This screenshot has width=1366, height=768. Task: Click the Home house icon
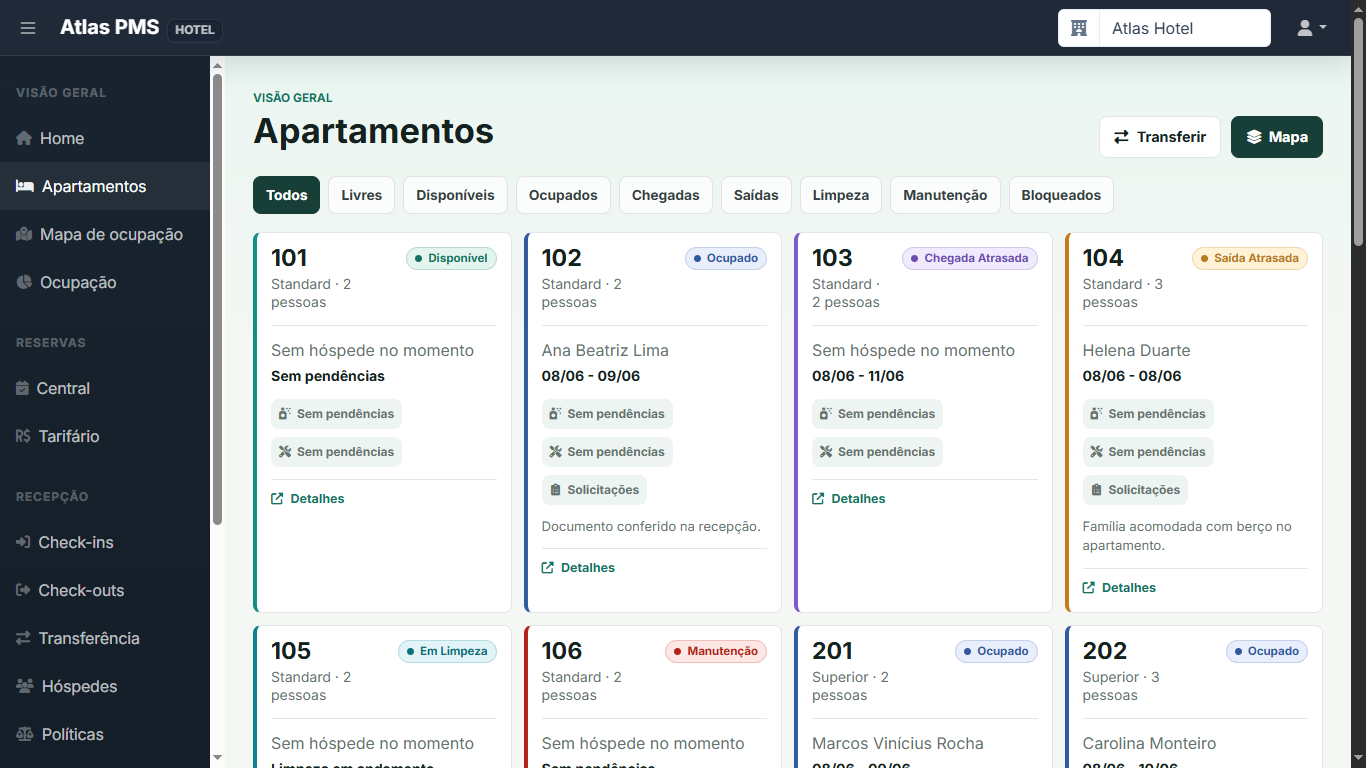24,138
